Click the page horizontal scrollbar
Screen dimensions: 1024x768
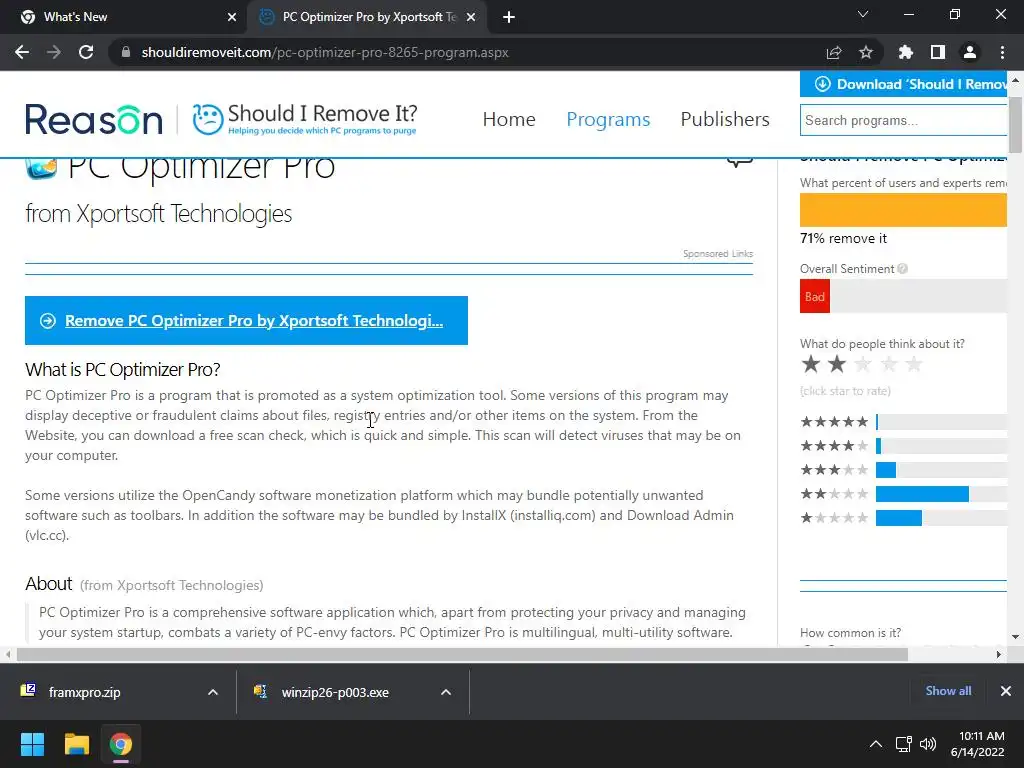coord(462,654)
